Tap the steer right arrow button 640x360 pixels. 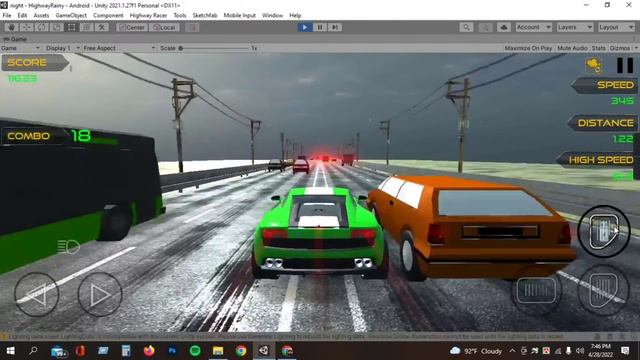tap(100, 294)
